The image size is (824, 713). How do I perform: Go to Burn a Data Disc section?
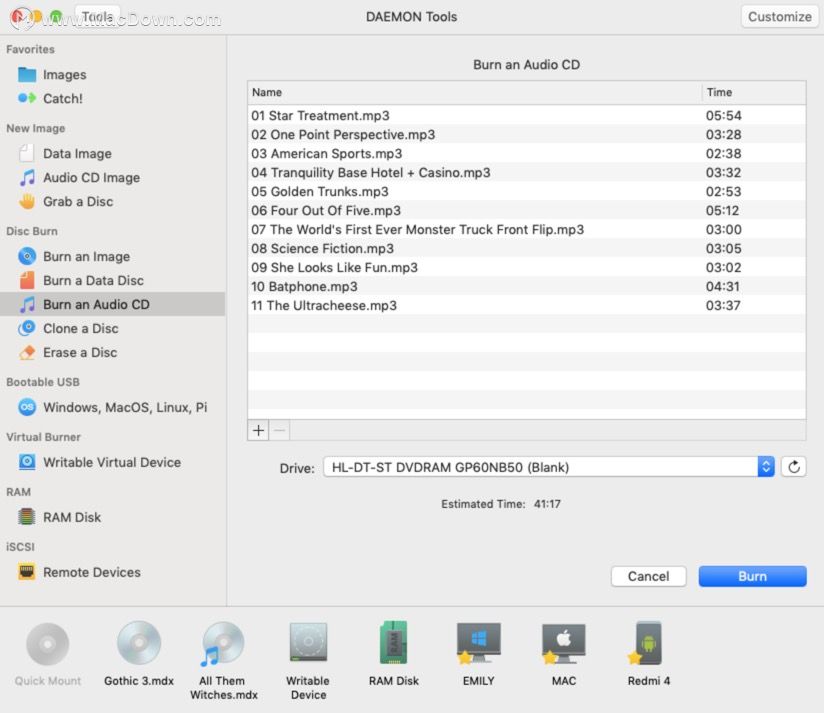94,281
